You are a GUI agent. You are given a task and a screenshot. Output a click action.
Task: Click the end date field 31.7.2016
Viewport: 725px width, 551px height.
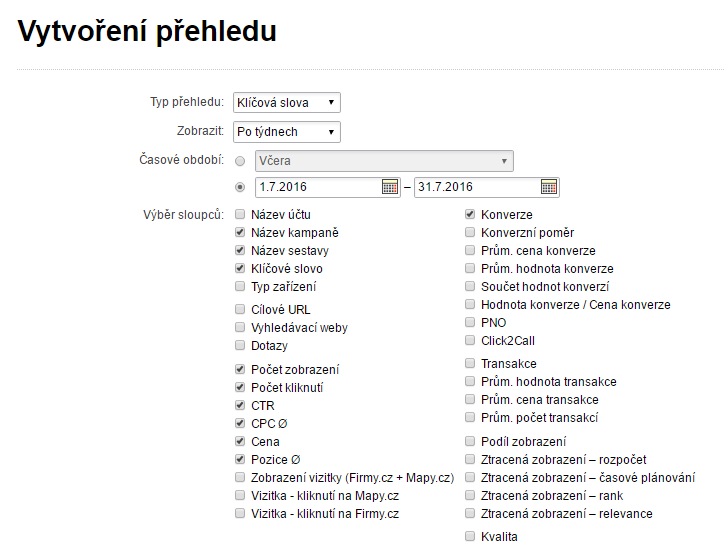[476, 187]
